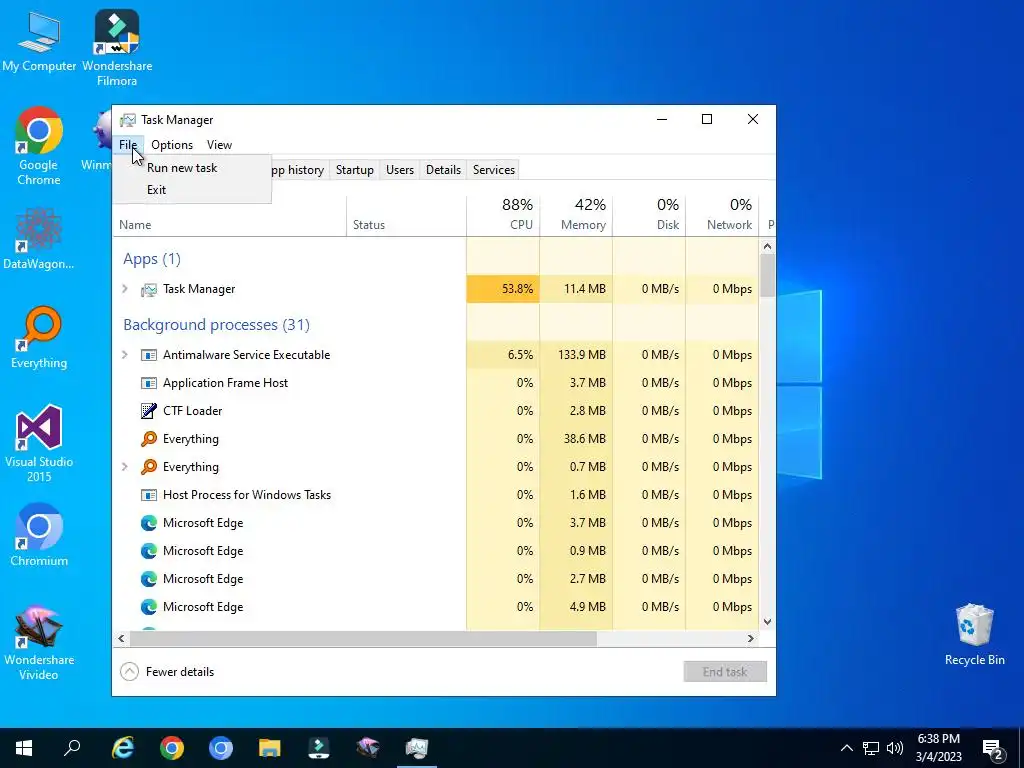Click the Task Manager title bar icon
Viewport: 1024px width, 768px height.
coord(128,120)
